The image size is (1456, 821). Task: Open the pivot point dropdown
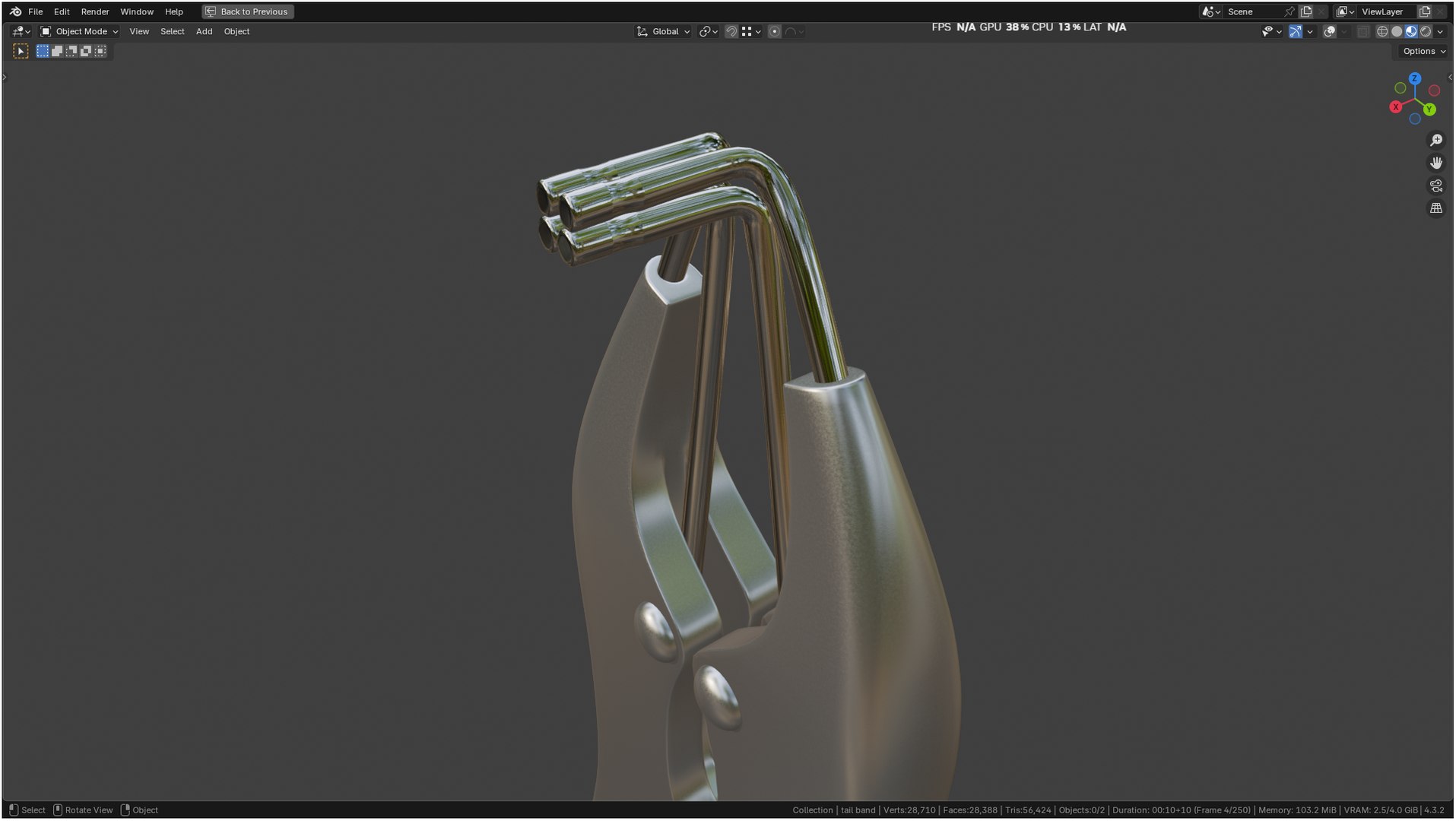709,31
